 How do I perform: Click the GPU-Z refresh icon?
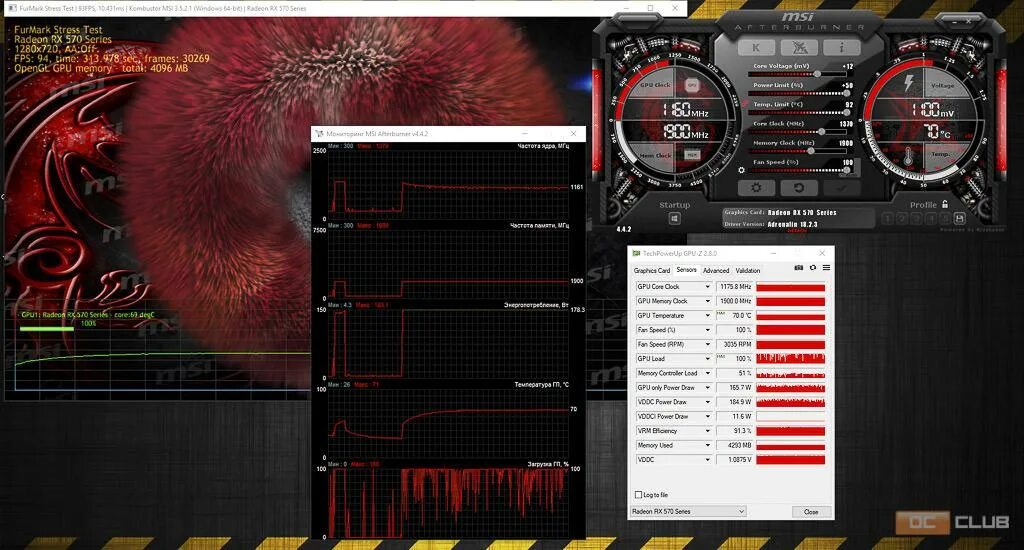812,268
